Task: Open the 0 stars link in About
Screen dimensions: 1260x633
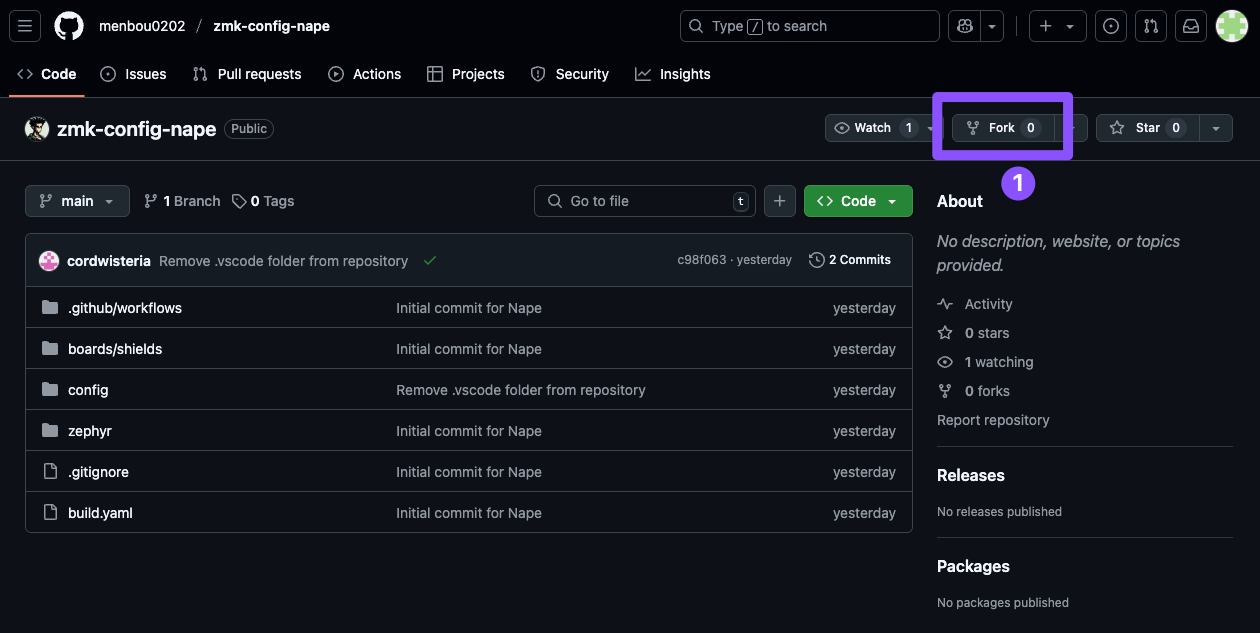Action: (973, 333)
